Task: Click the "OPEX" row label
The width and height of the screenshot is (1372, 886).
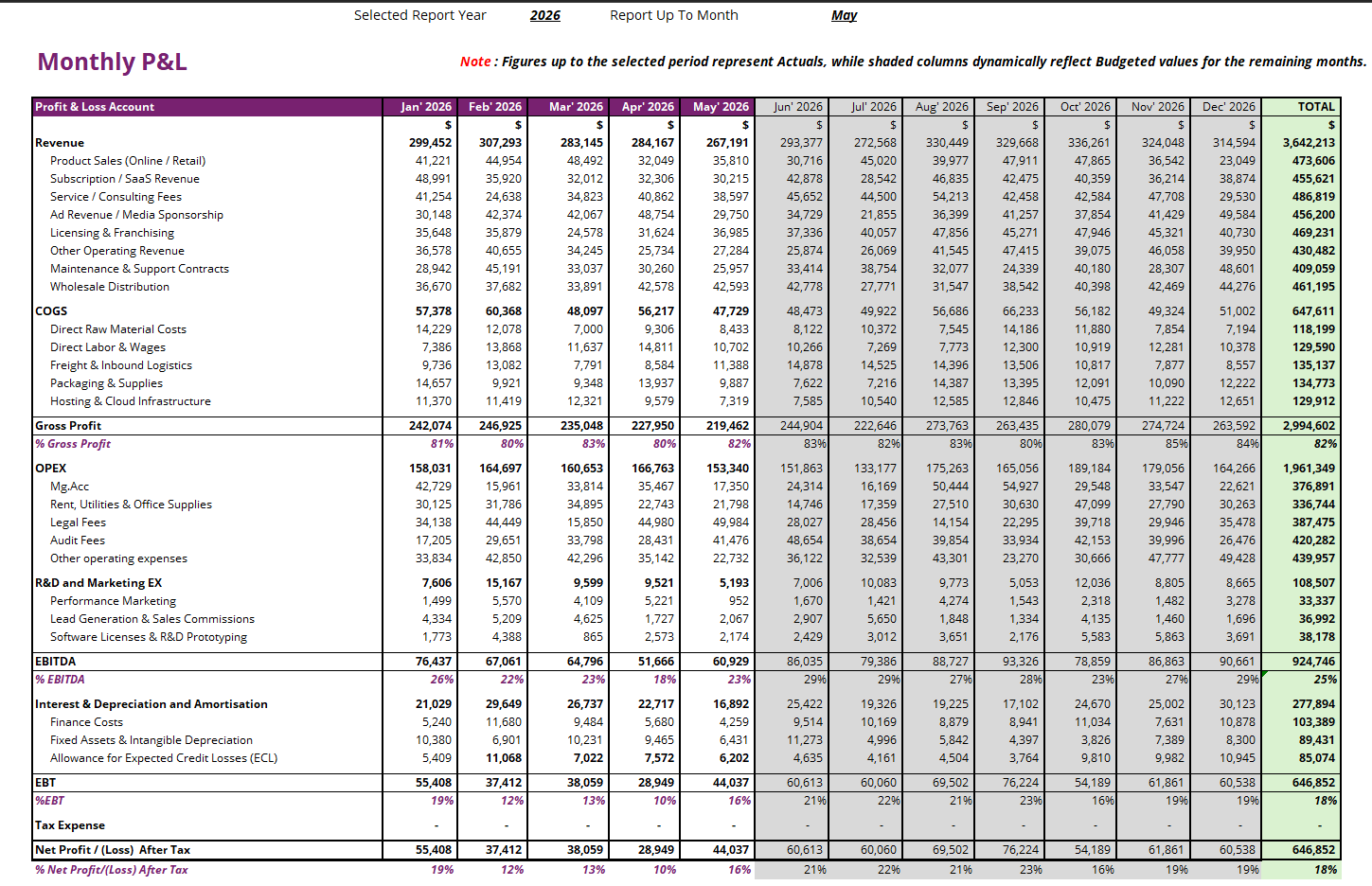Action: click(x=51, y=469)
